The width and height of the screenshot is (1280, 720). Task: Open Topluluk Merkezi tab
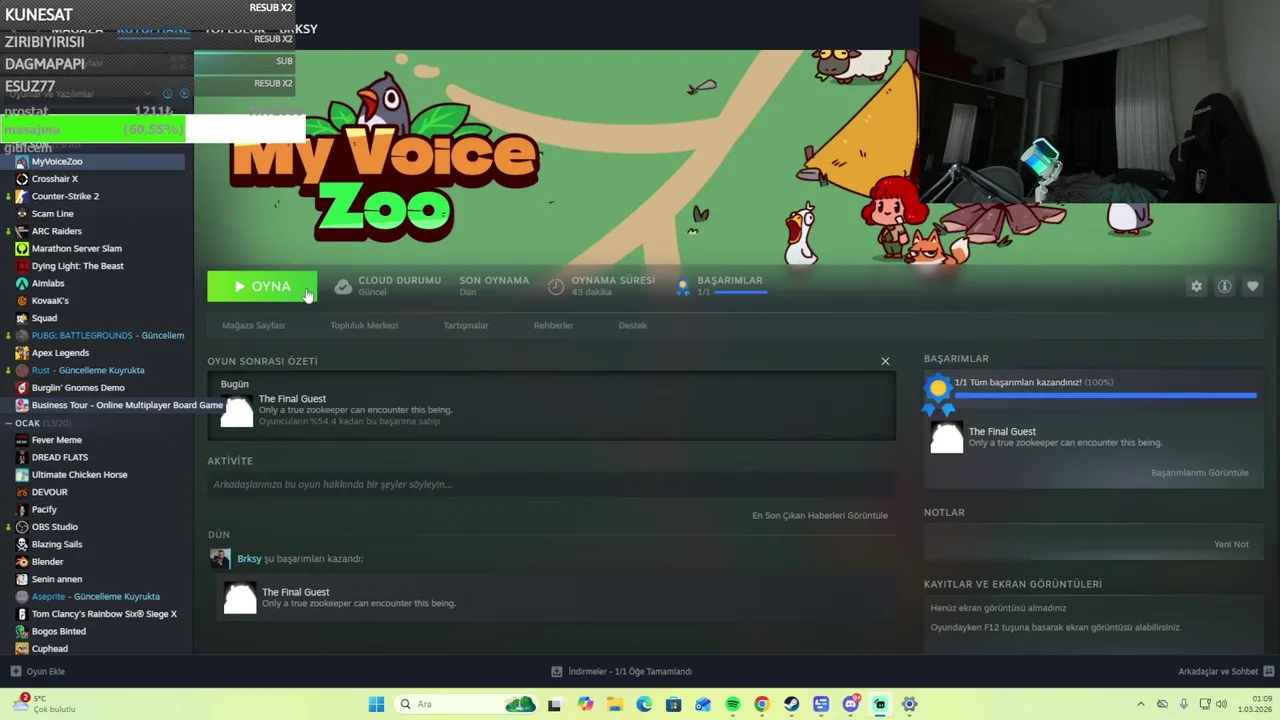point(364,325)
